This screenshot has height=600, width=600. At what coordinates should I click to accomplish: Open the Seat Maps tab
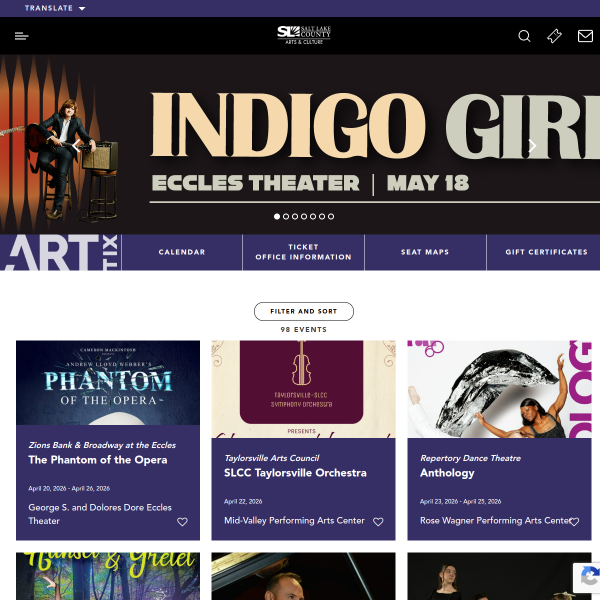click(425, 252)
